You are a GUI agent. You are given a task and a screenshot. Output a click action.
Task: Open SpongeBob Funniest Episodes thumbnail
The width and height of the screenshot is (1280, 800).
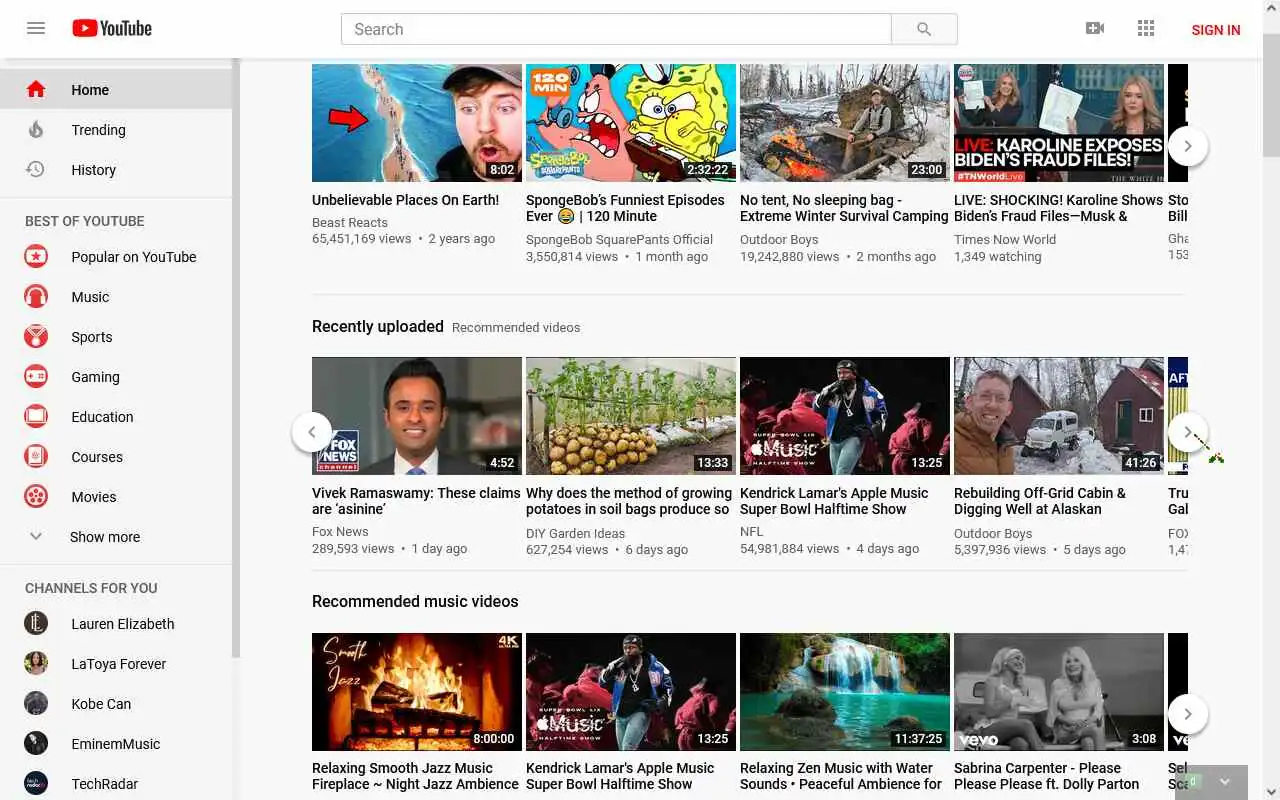pos(631,123)
